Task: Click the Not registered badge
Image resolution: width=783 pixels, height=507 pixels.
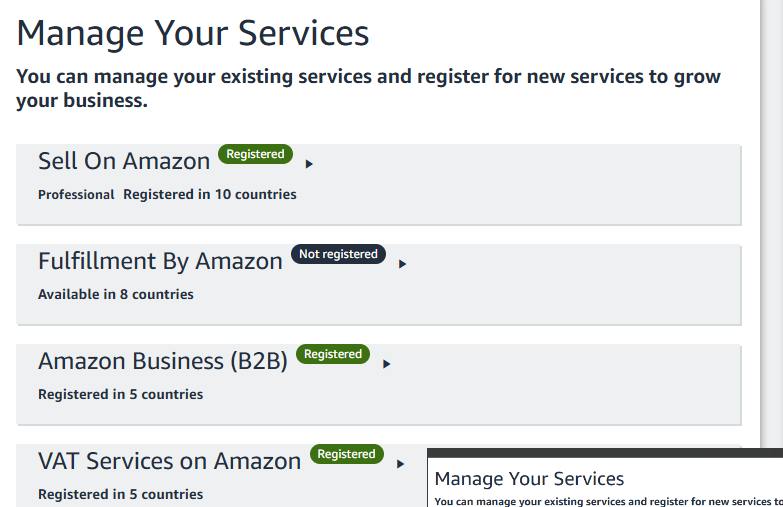Action: coord(338,254)
